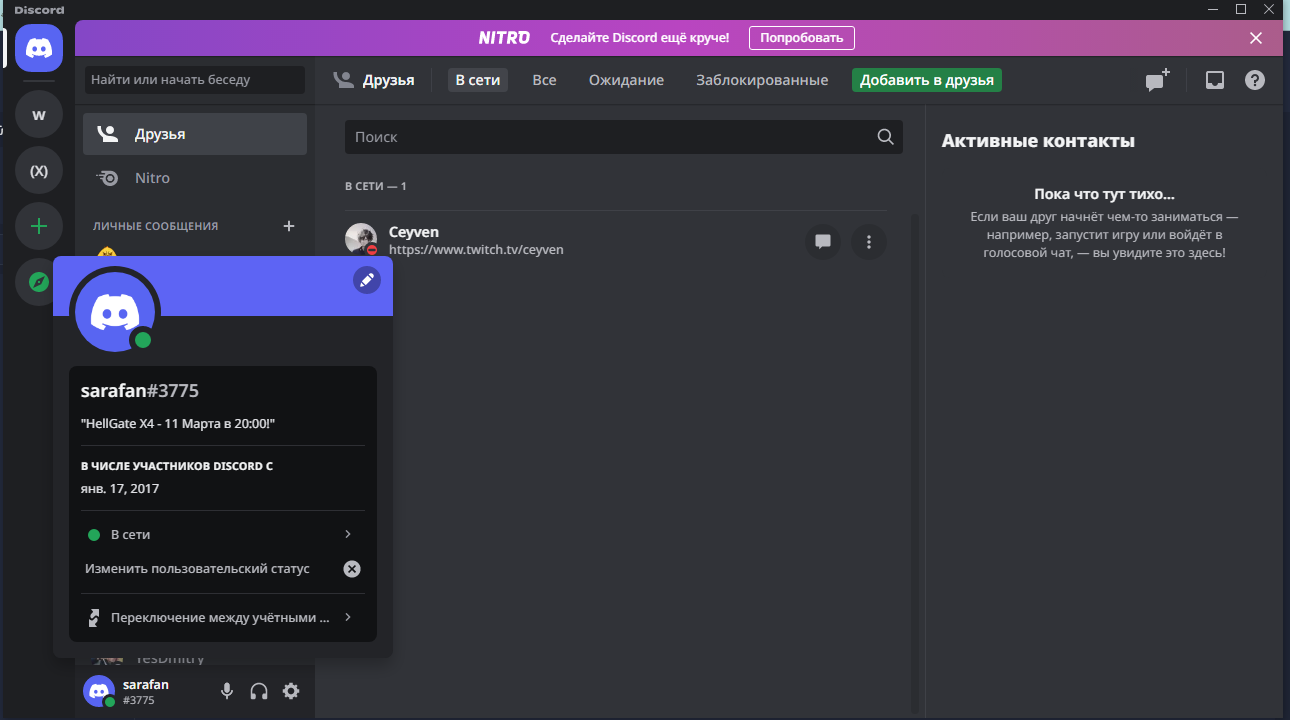
Task: Click large profile avatar in popup
Action: (x=115, y=312)
